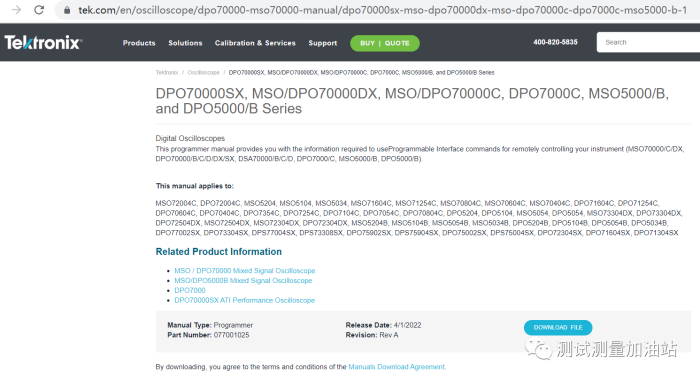
Task: Click into the Search field
Action: click(648, 42)
